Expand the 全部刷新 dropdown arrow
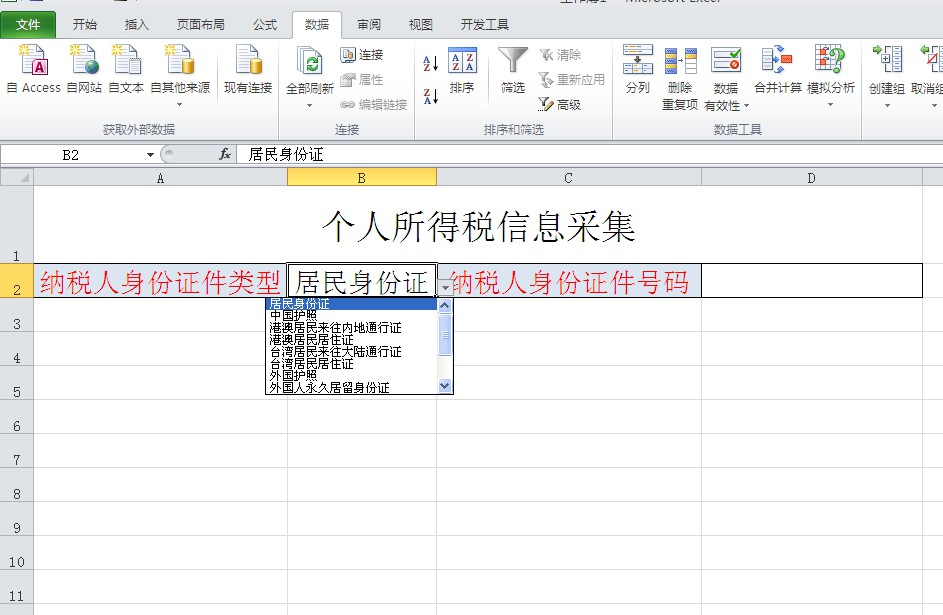The height and width of the screenshot is (615, 943). pyautogui.click(x=310, y=105)
